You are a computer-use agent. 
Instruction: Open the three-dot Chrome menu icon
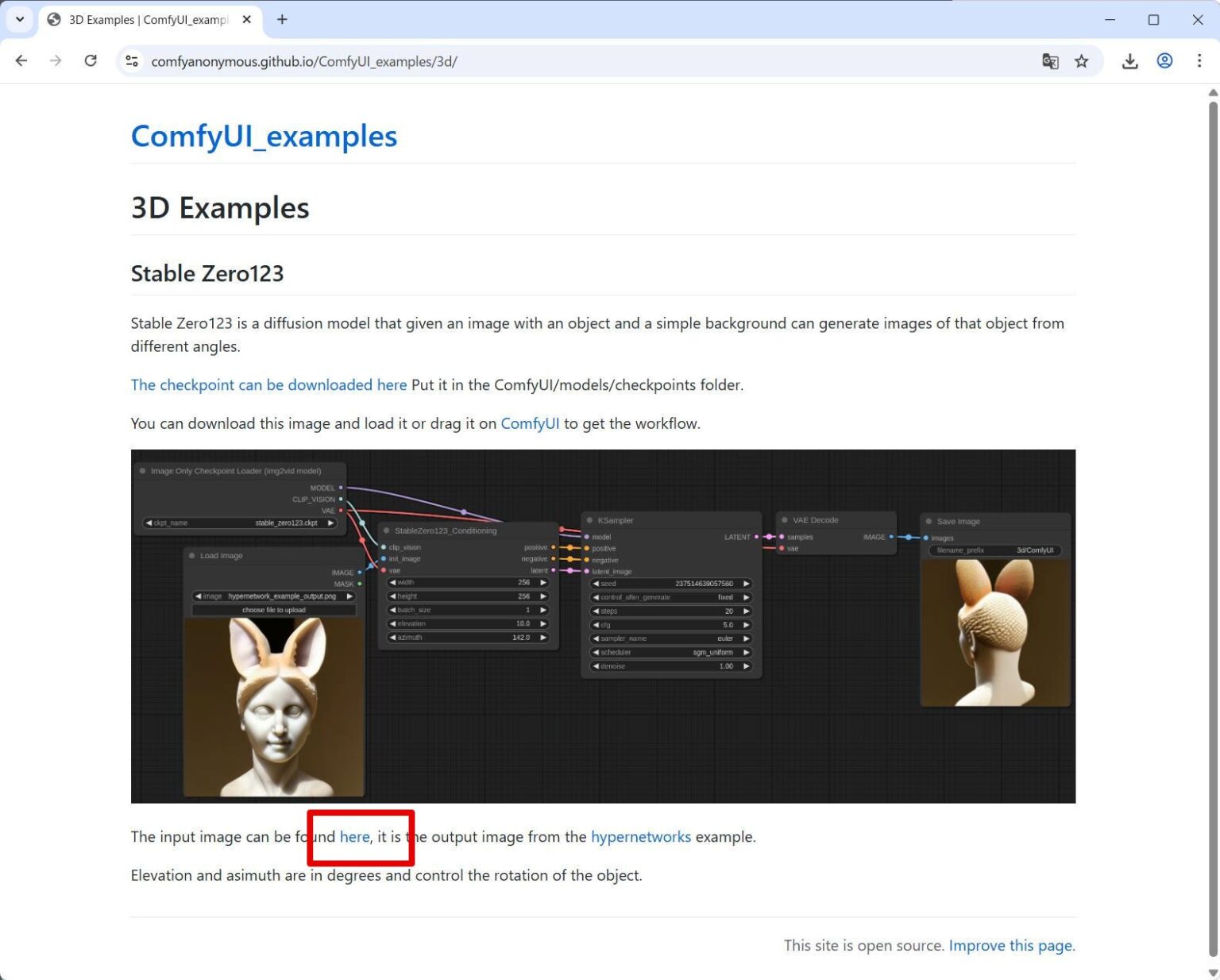1200,60
